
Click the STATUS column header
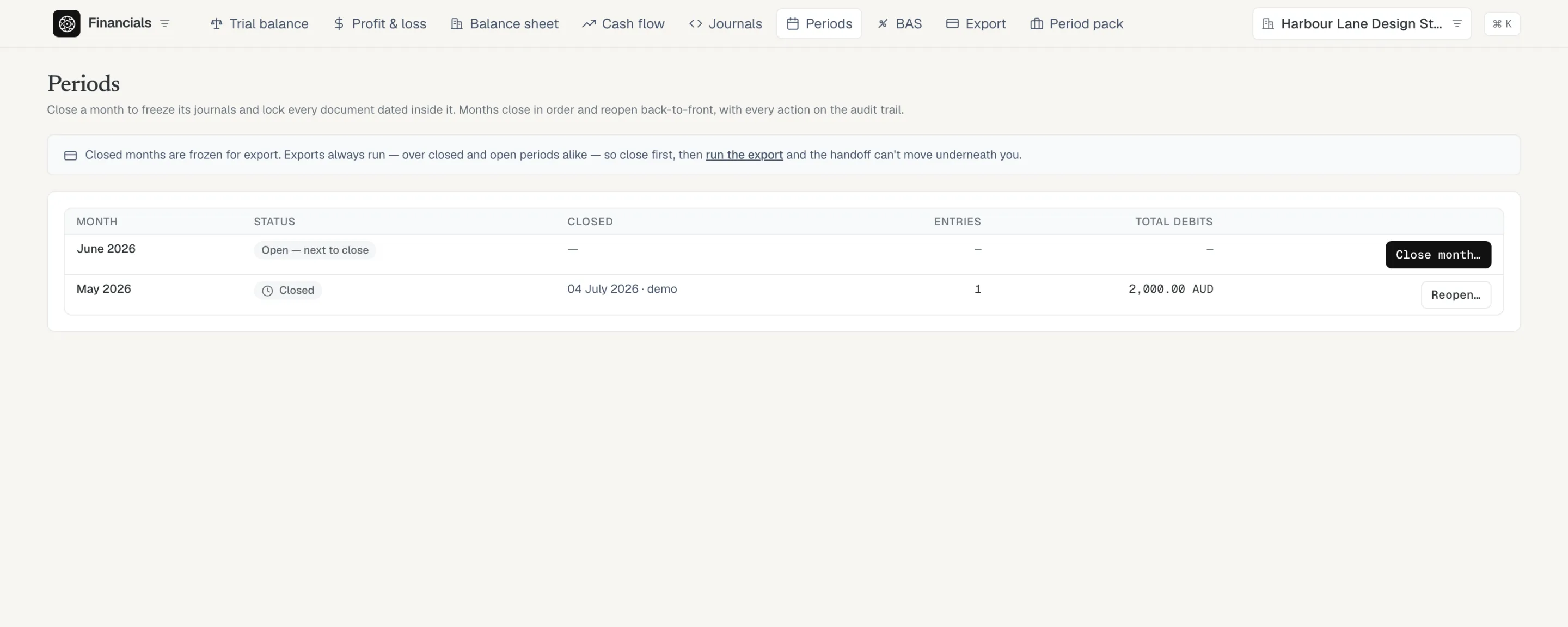coord(274,222)
